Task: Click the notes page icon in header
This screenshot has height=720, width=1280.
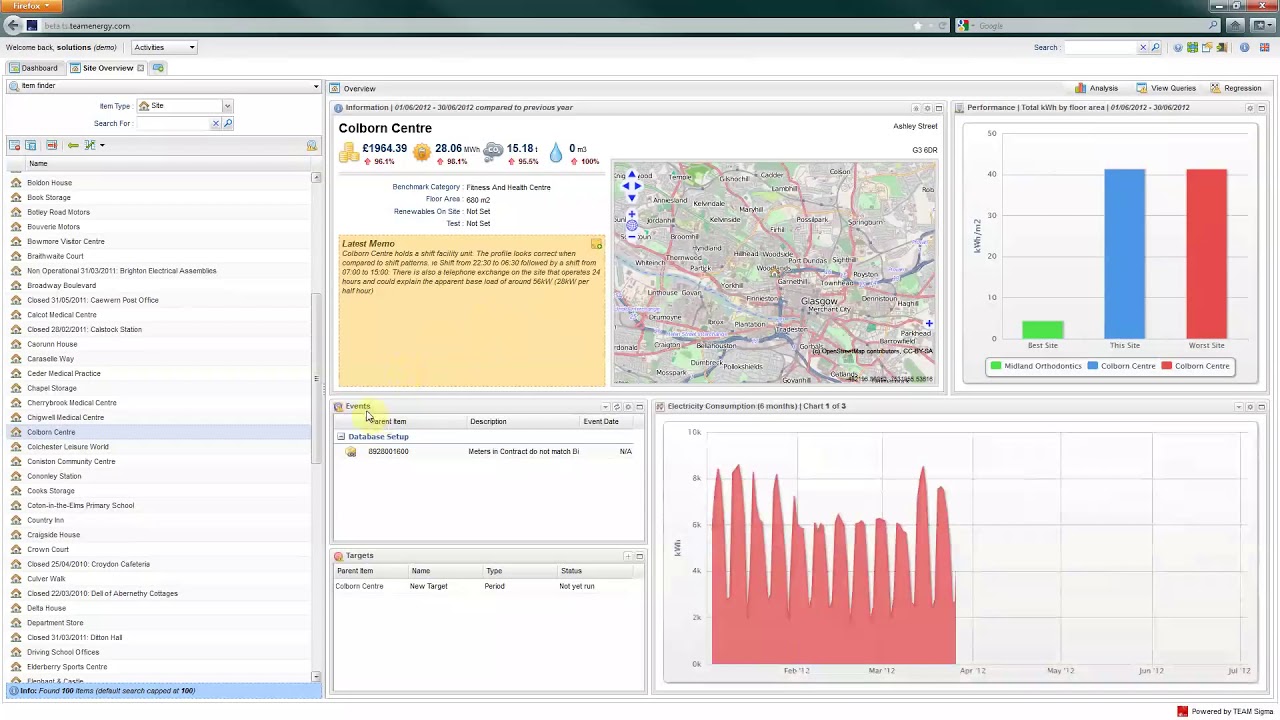Action: point(1207,47)
